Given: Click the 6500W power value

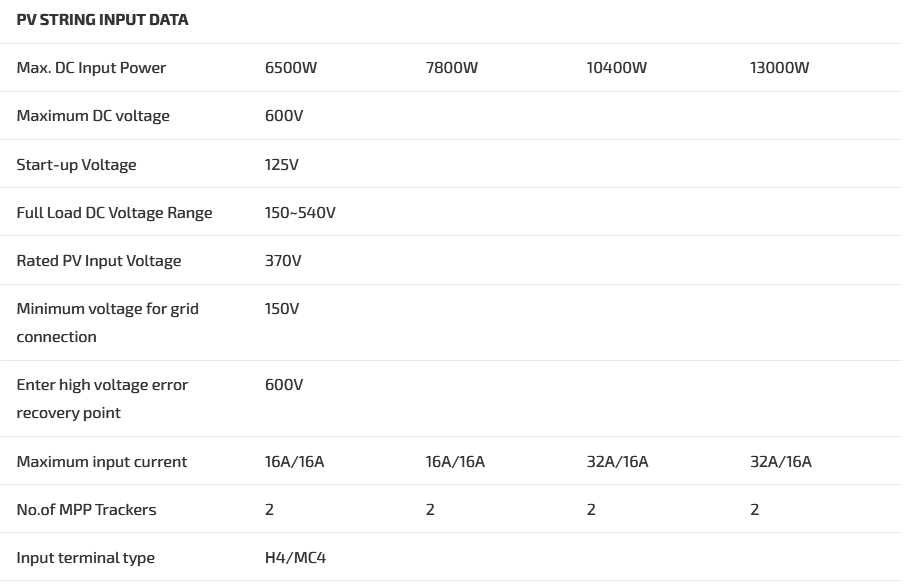Looking at the screenshot, I should coord(291,68).
